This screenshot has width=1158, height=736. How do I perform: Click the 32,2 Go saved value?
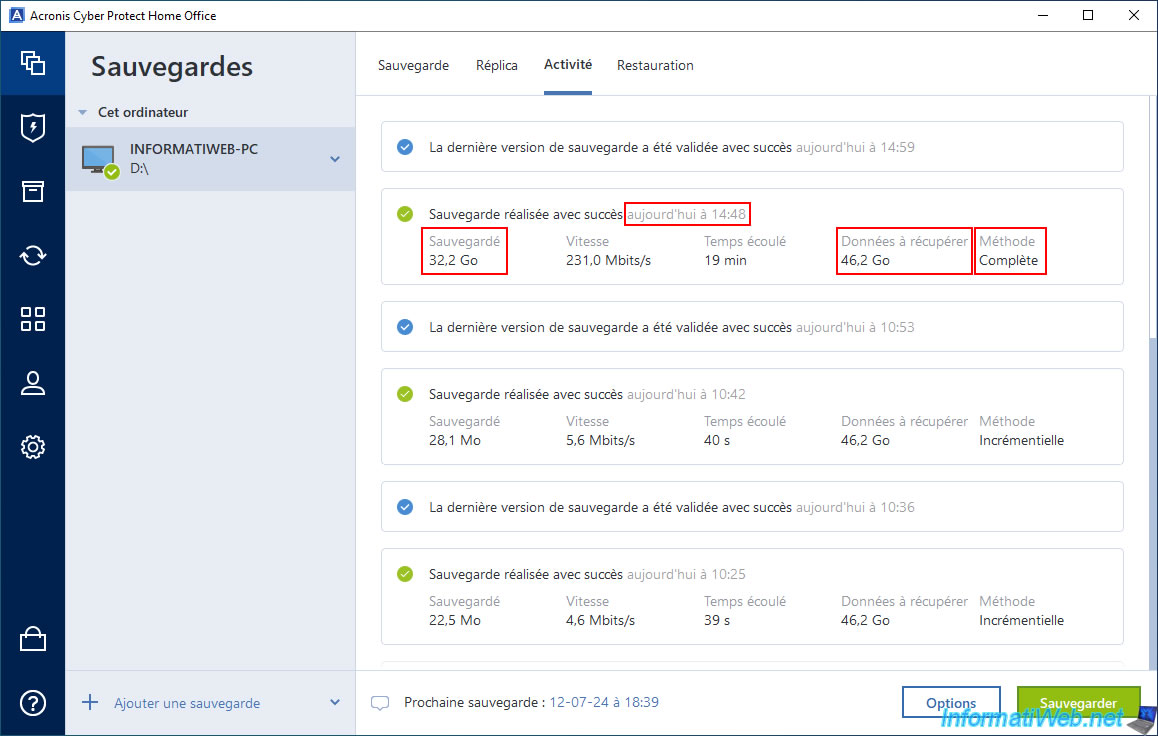tap(453, 261)
